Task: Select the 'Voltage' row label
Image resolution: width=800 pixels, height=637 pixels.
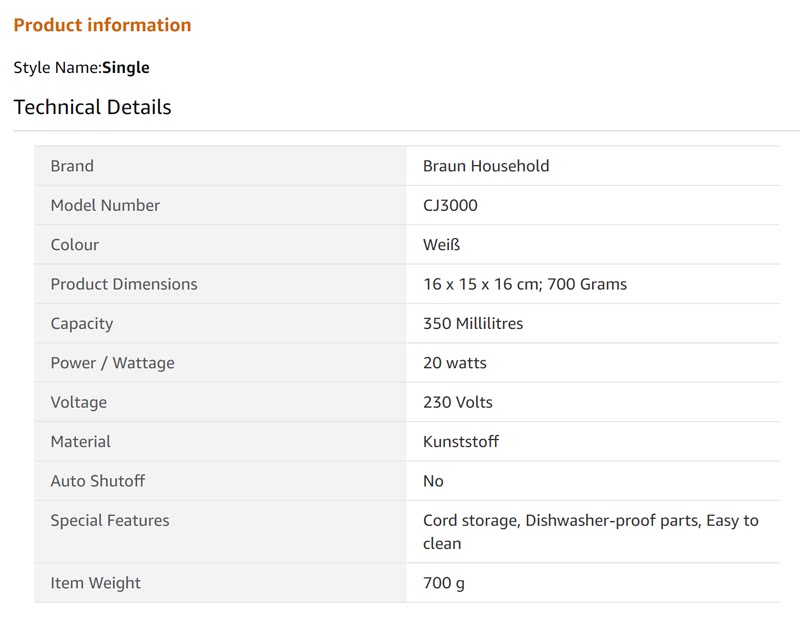Action: click(x=79, y=402)
